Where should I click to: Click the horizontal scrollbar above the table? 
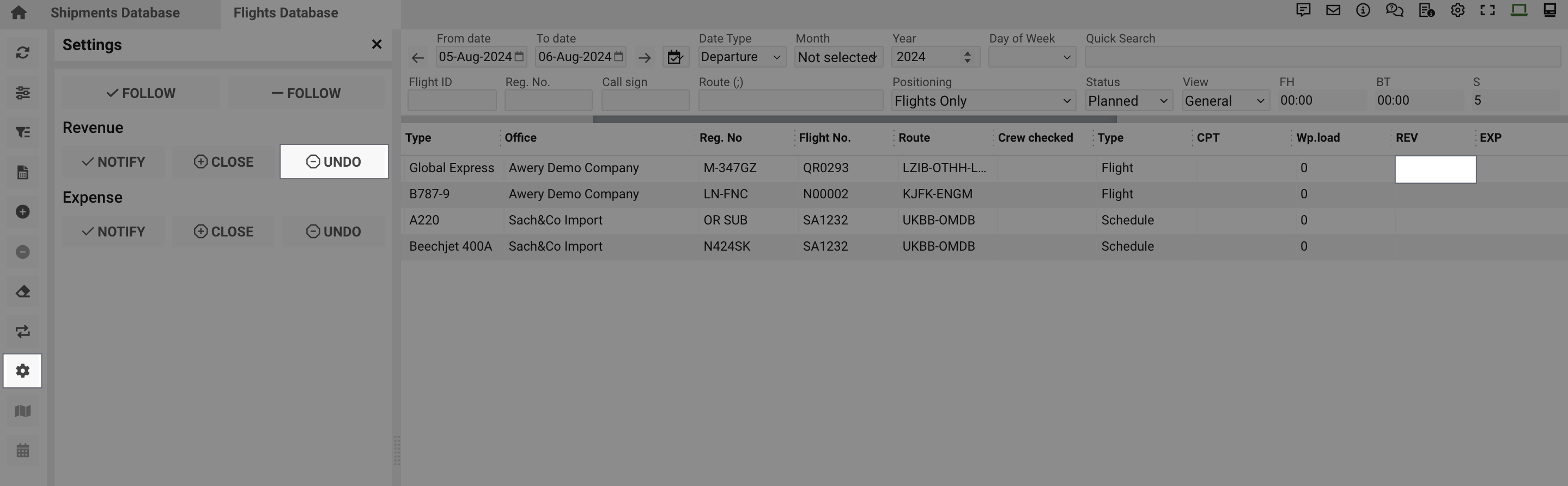(854, 119)
